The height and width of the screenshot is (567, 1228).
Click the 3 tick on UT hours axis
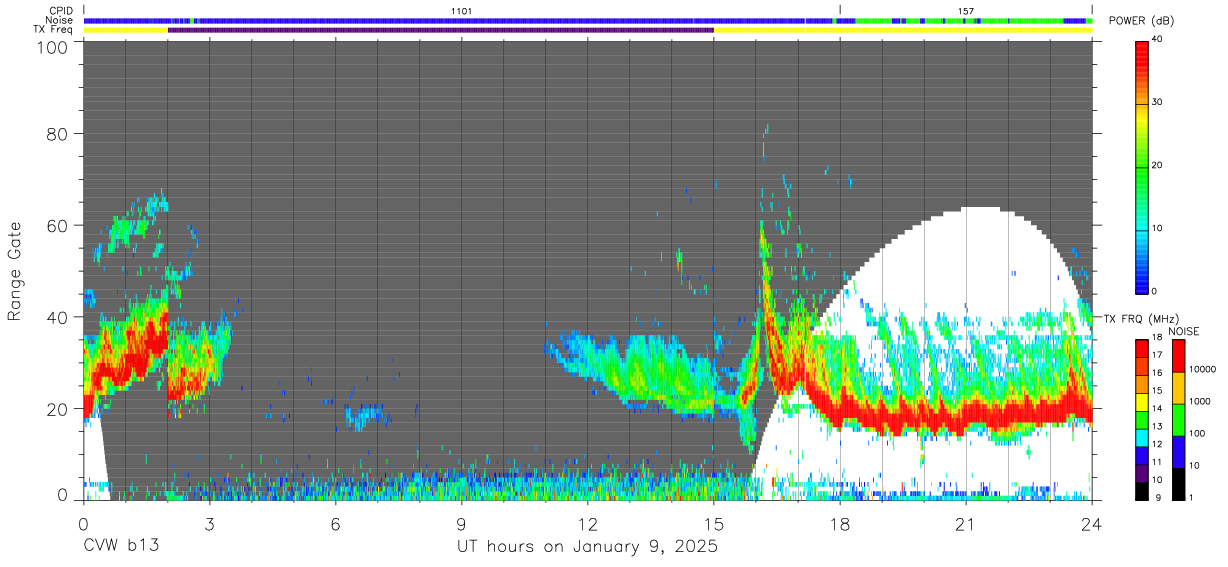209,523
